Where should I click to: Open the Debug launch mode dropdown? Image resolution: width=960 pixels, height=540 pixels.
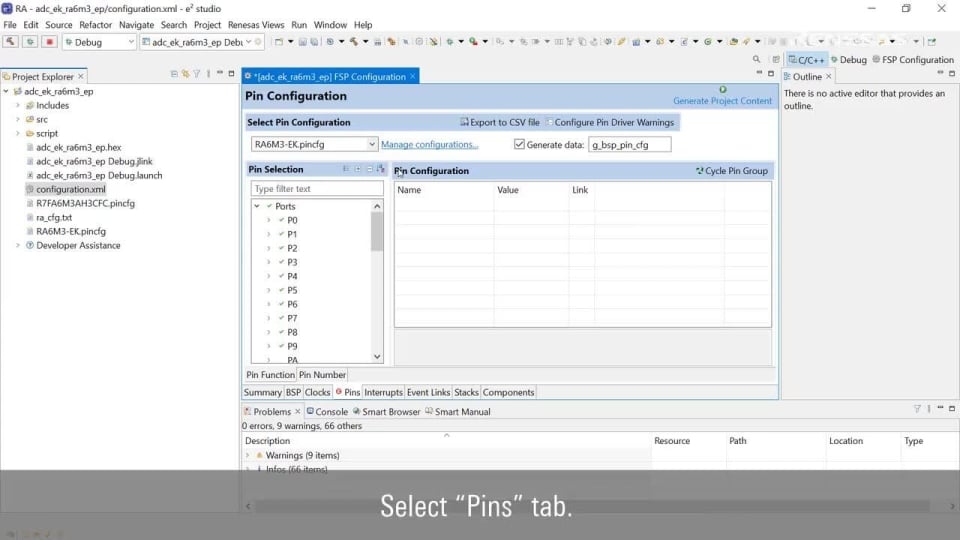[x=100, y=42]
